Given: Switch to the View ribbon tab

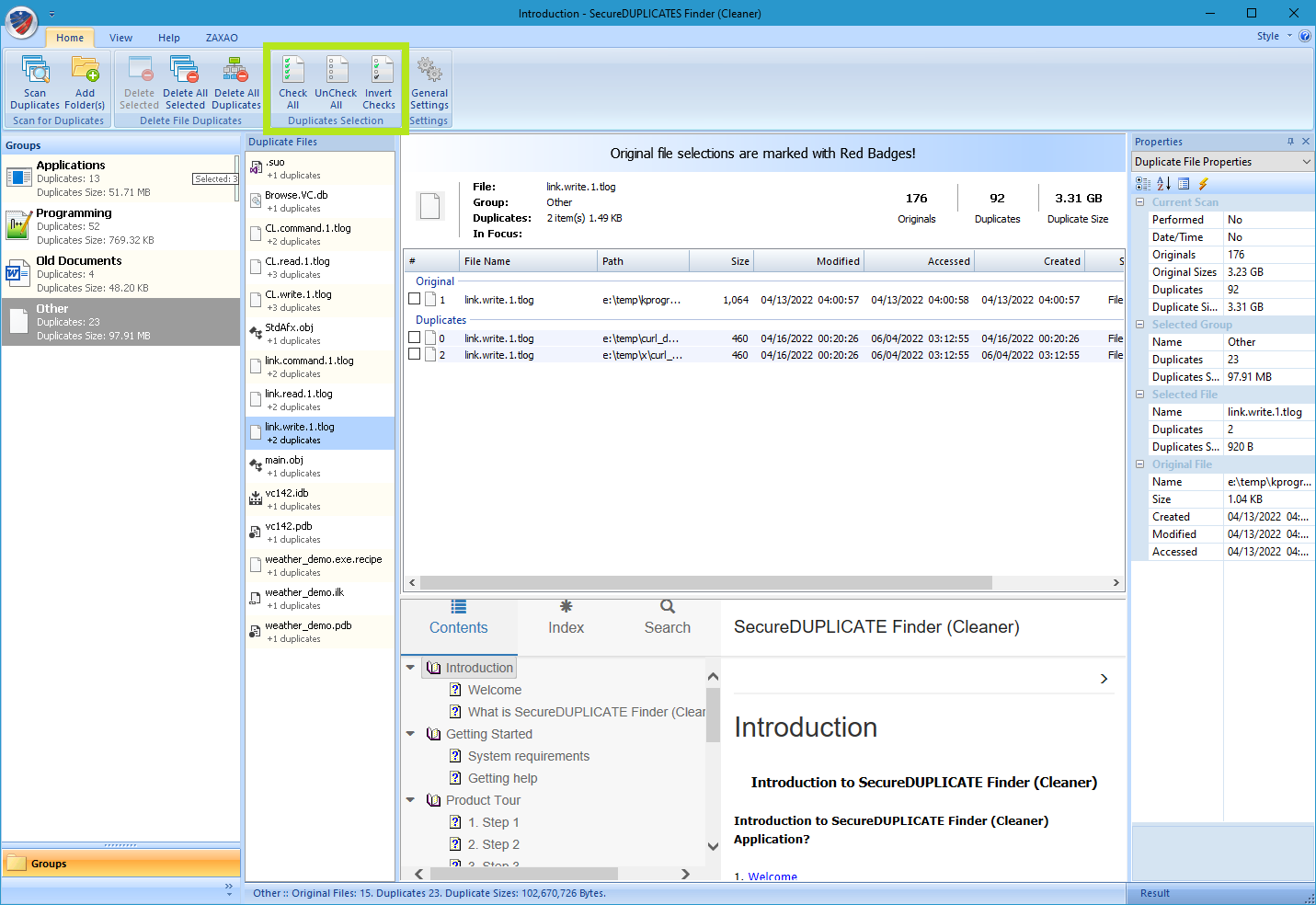Looking at the screenshot, I should 120,38.
